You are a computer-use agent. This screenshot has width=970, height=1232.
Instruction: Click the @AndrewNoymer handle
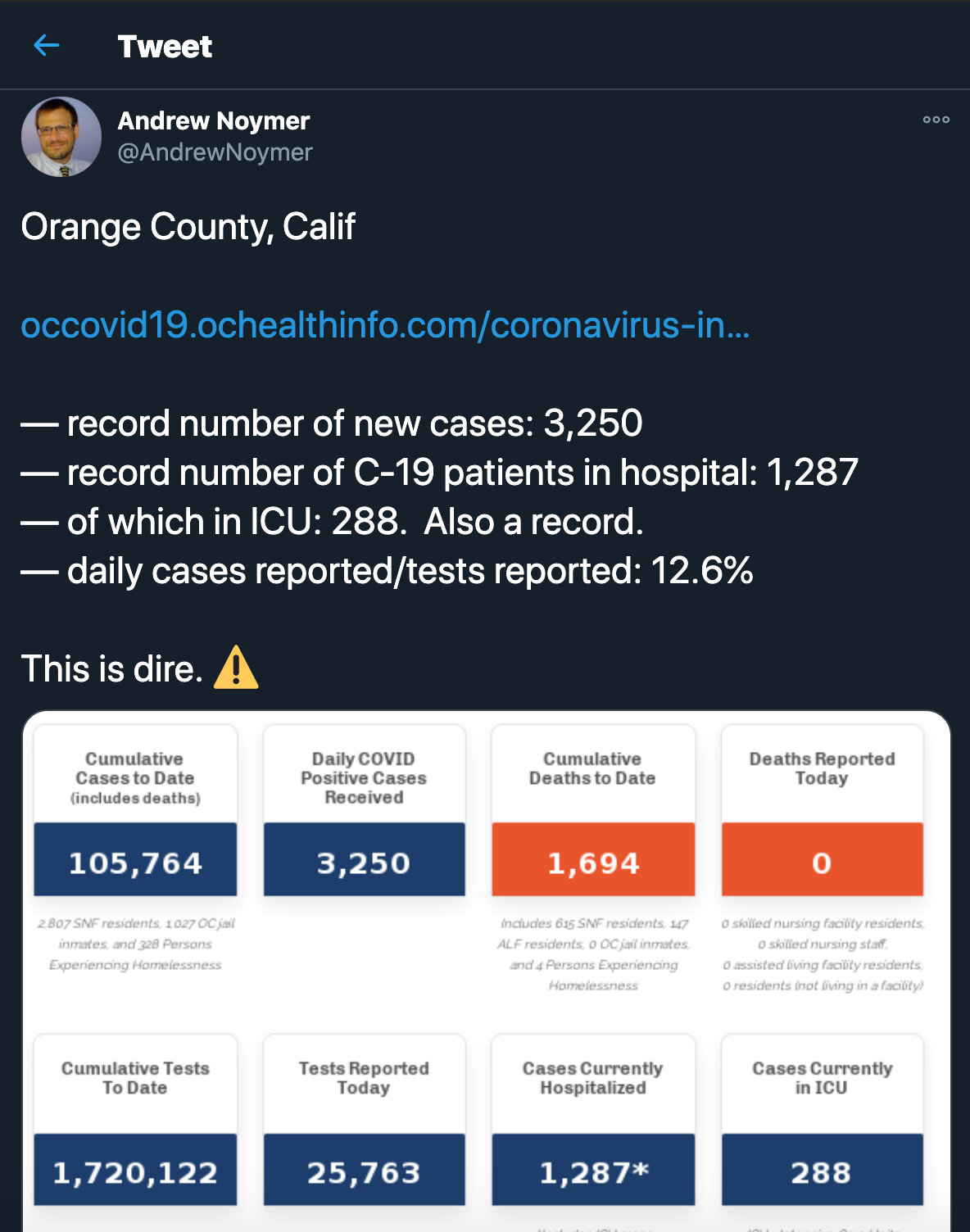coord(215,152)
